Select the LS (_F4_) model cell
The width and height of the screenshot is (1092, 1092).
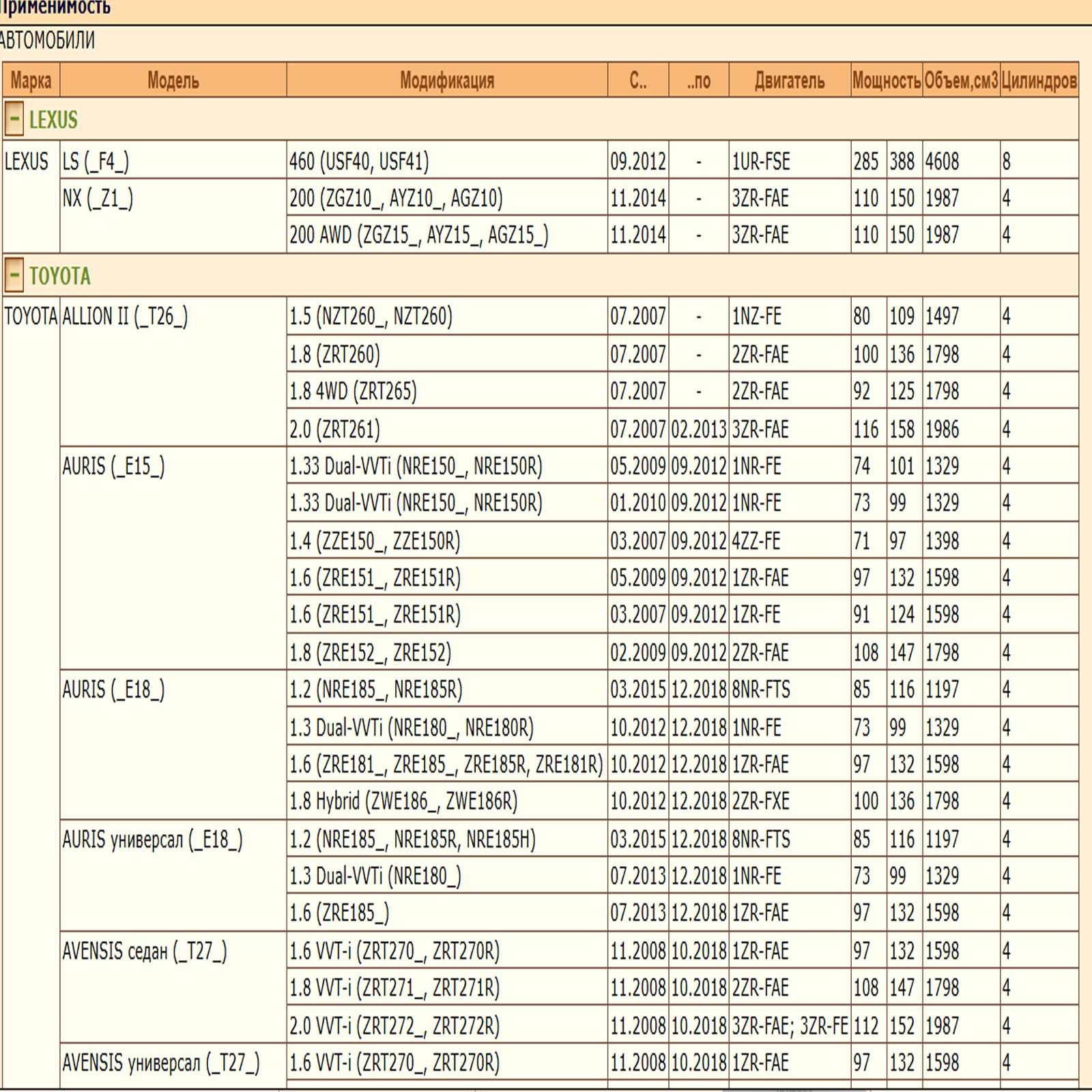click(x=96, y=162)
